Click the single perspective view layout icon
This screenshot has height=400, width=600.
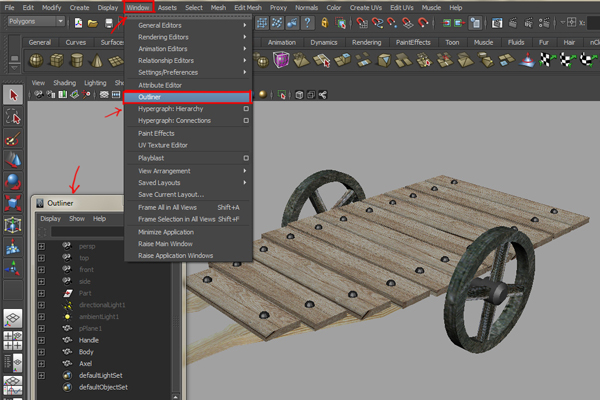click(13, 318)
